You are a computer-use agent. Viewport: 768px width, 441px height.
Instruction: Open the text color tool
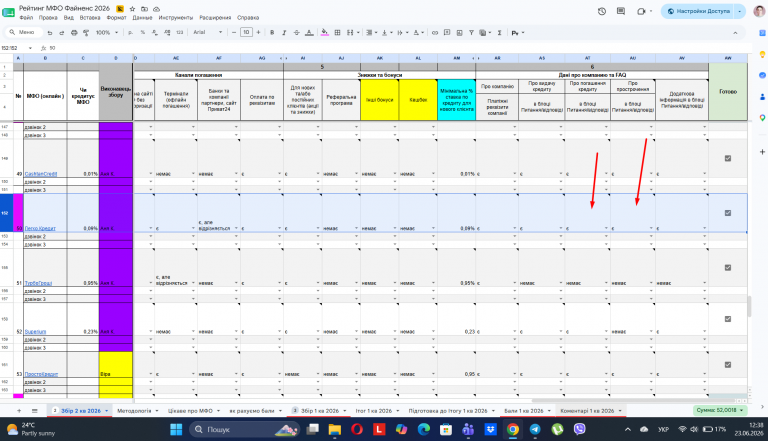coord(309,33)
